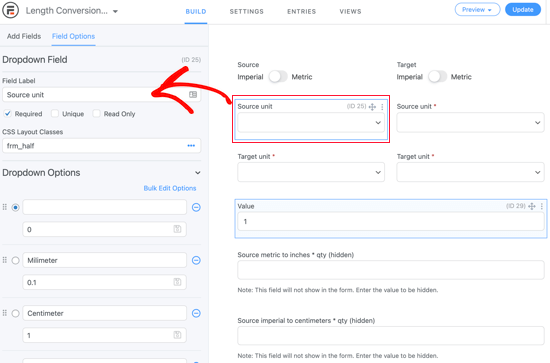Uncheck the Required checkbox
Image resolution: width=550 pixels, height=363 pixels.
(x=7, y=114)
